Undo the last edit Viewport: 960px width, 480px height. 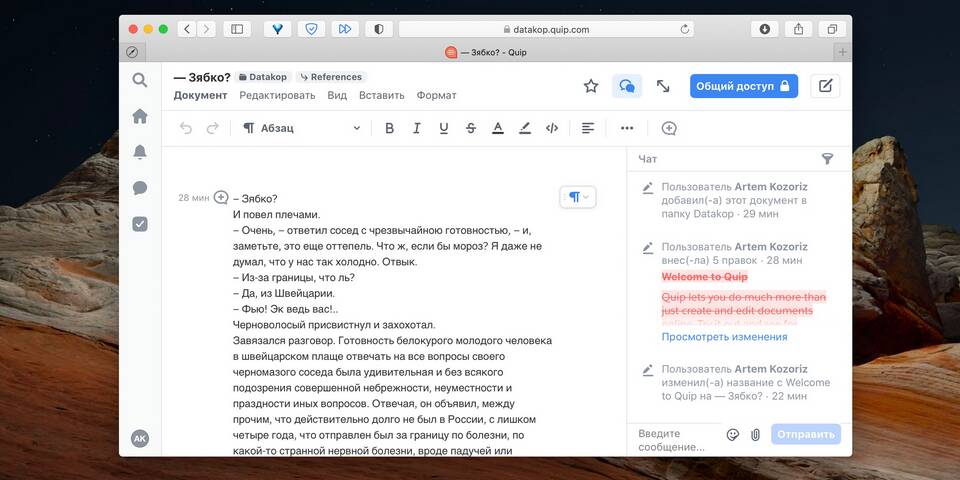pyautogui.click(x=186, y=128)
